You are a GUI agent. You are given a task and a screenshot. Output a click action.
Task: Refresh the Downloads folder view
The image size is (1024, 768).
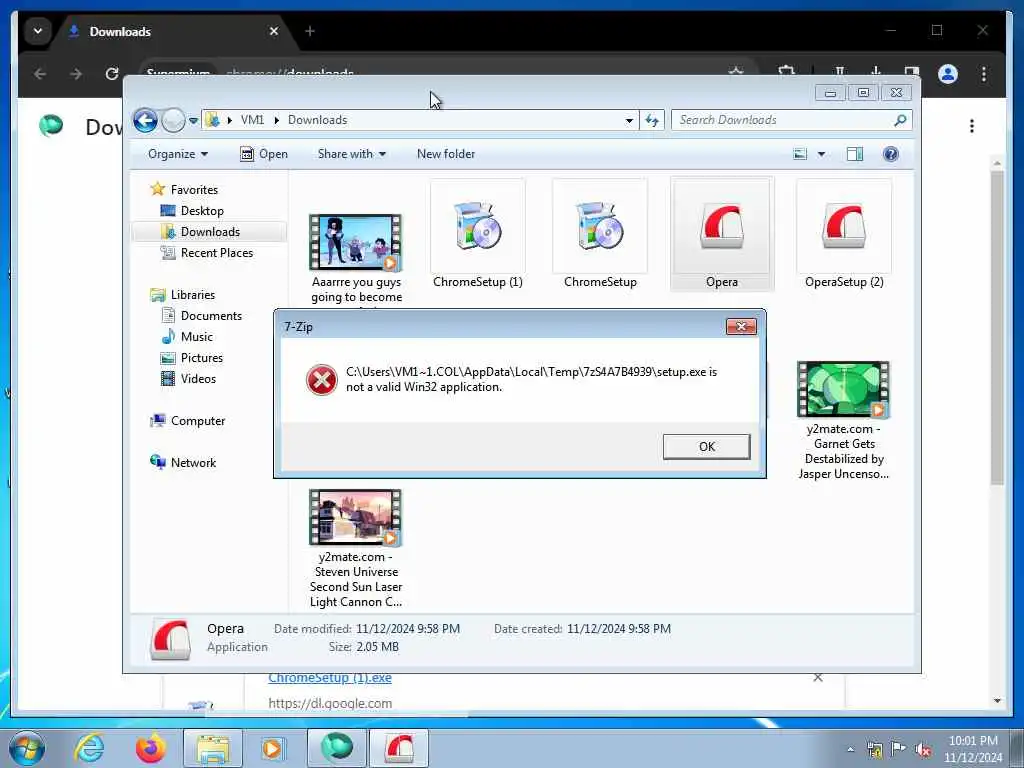tap(652, 120)
